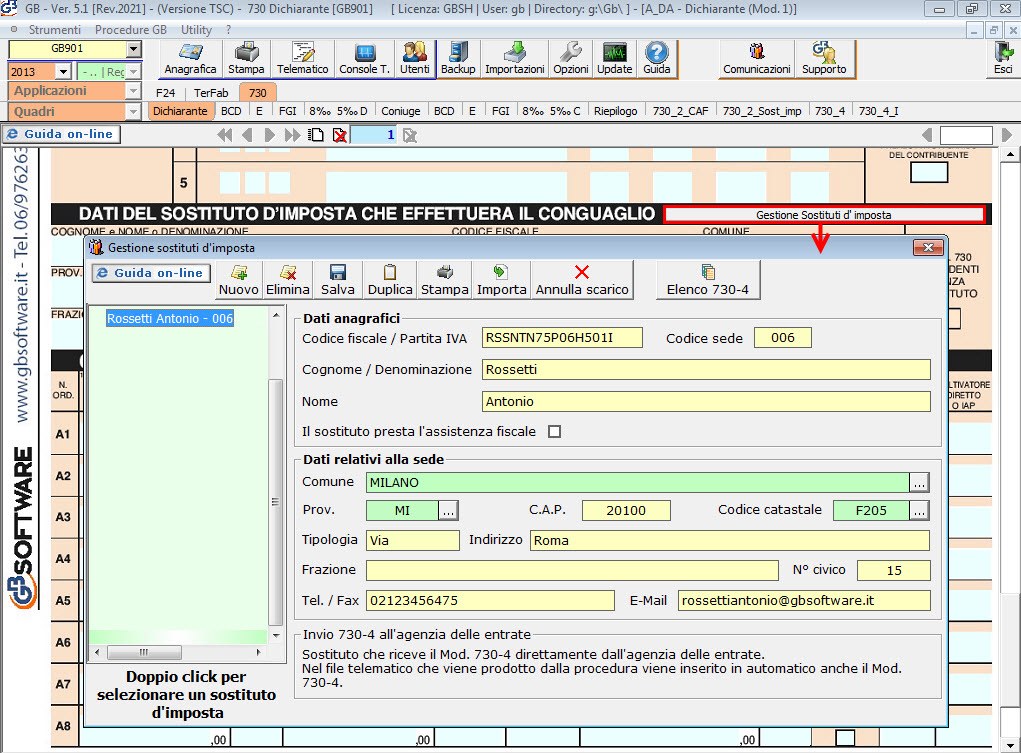Screen dimensions: 1021x753
Task: Open Importazioni in main toolbar
Action: pyautogui.click(x=515, y=59)
